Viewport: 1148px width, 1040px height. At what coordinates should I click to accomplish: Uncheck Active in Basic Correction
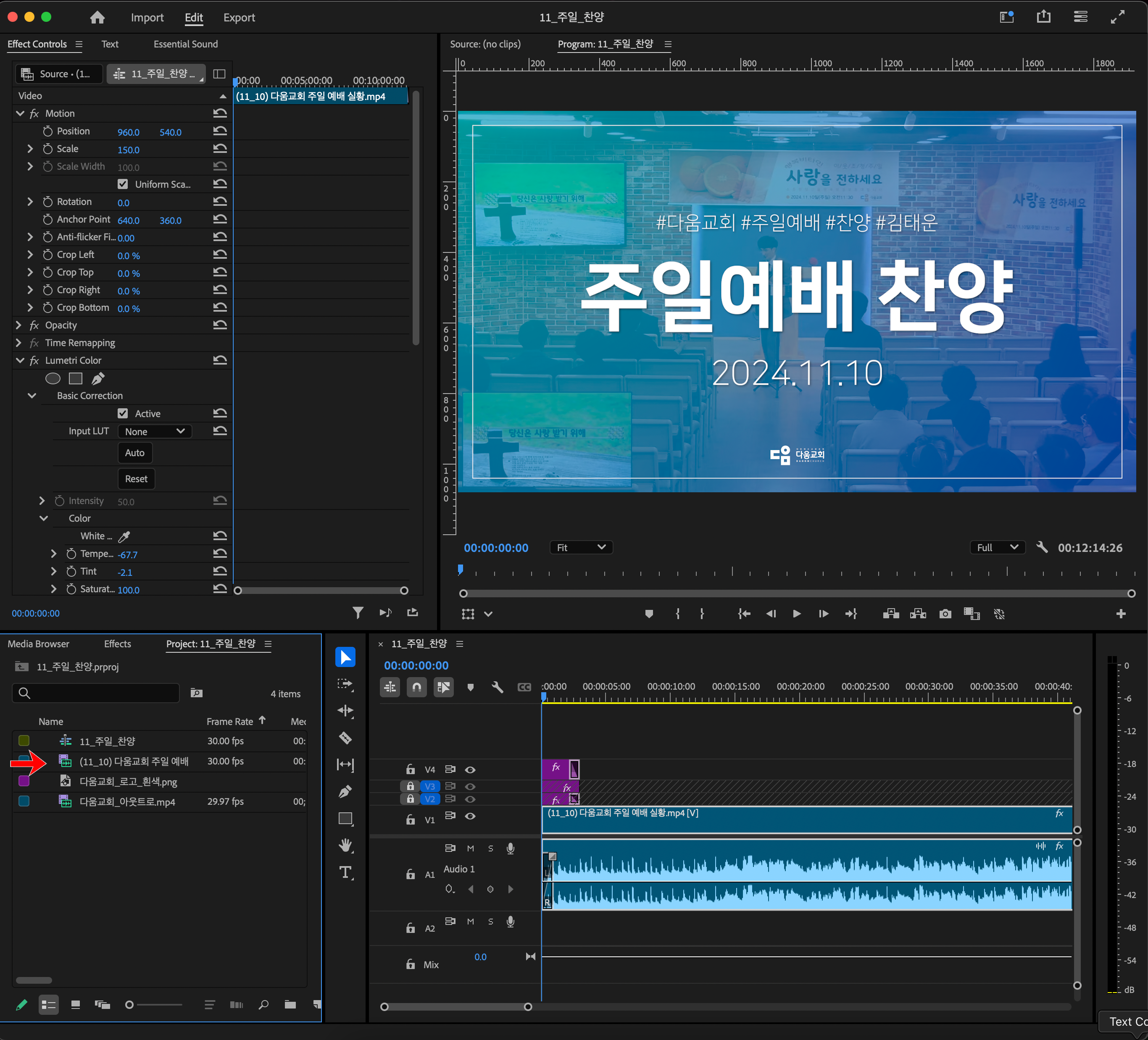click(122, 413)
